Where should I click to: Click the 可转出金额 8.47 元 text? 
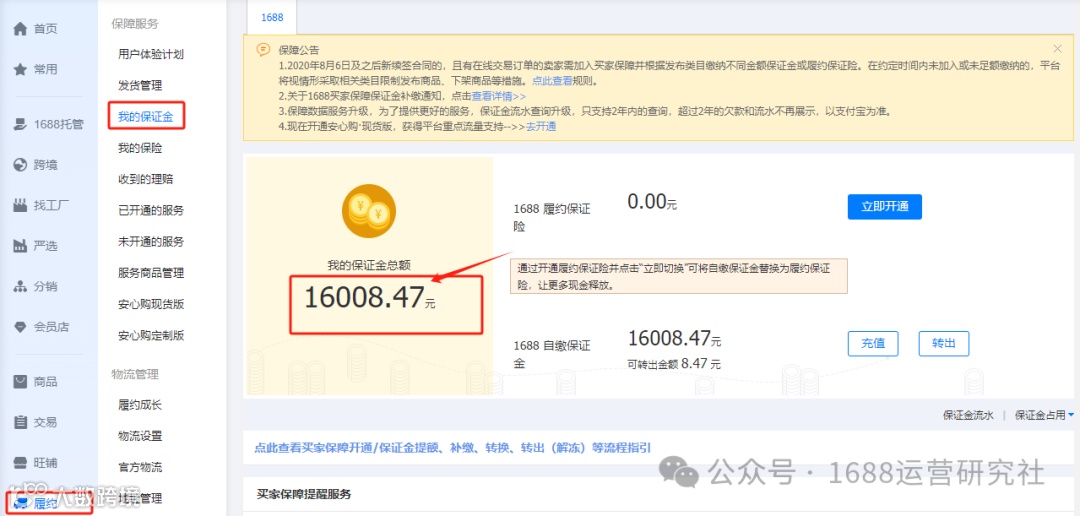click(674, 362)
